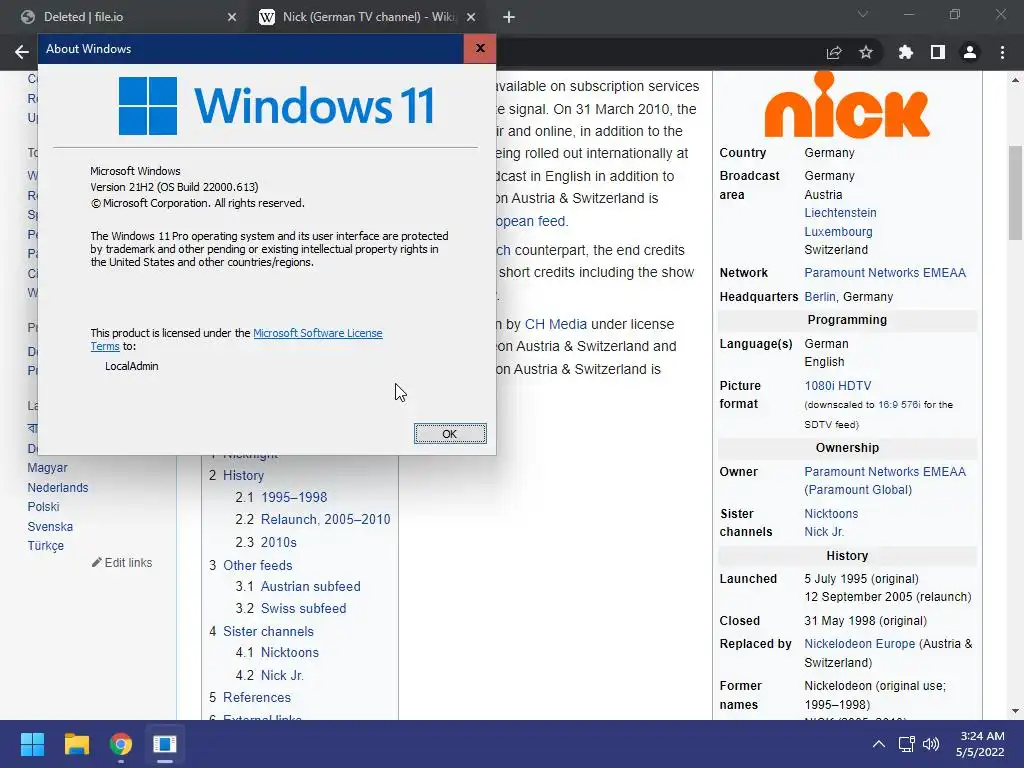This screenshot has width=1024, height=768.
Task: Open the Paramount Global link
Action: point(858,490)
